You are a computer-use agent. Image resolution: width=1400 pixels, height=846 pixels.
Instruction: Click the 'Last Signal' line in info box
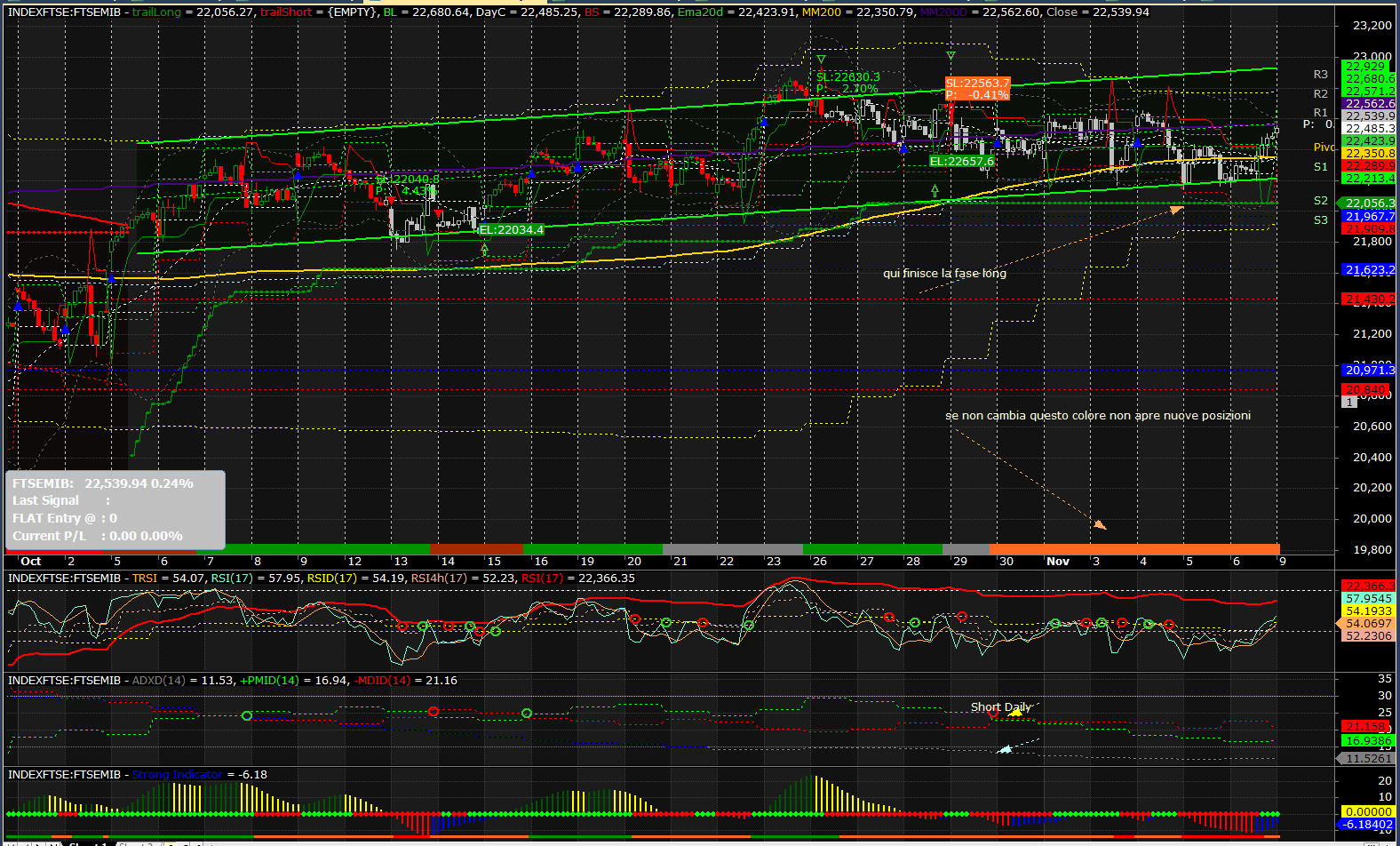61,500
